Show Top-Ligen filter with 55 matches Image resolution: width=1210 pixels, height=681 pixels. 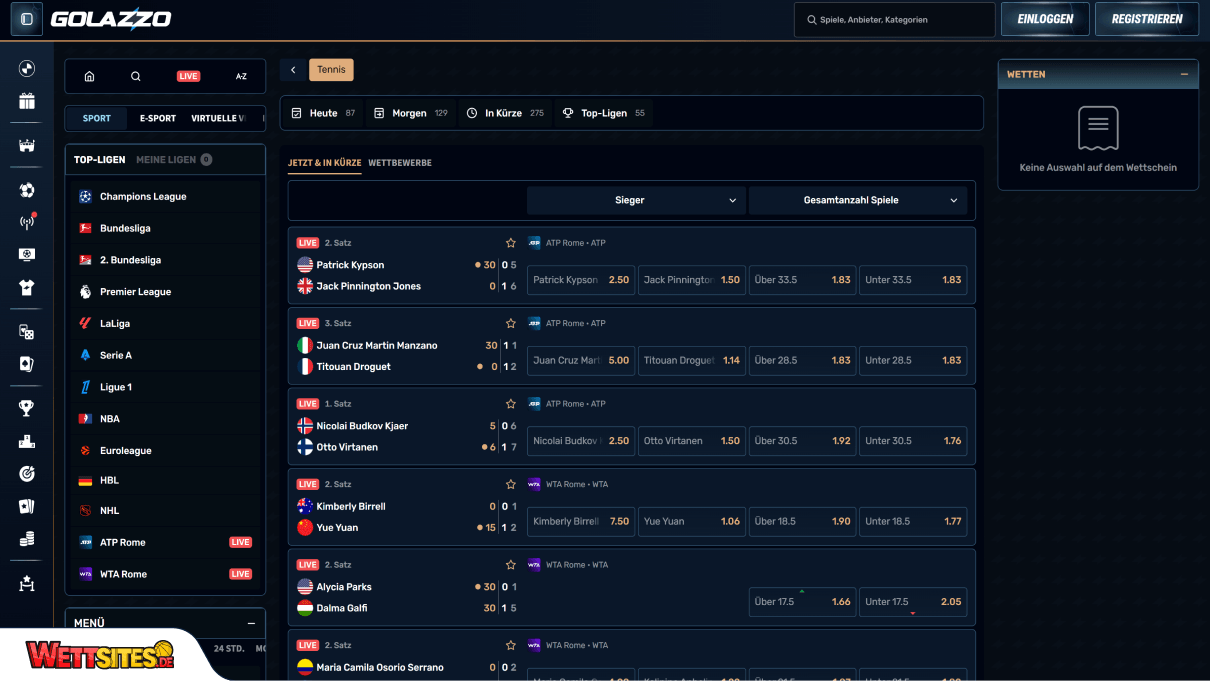coord(604,113)
